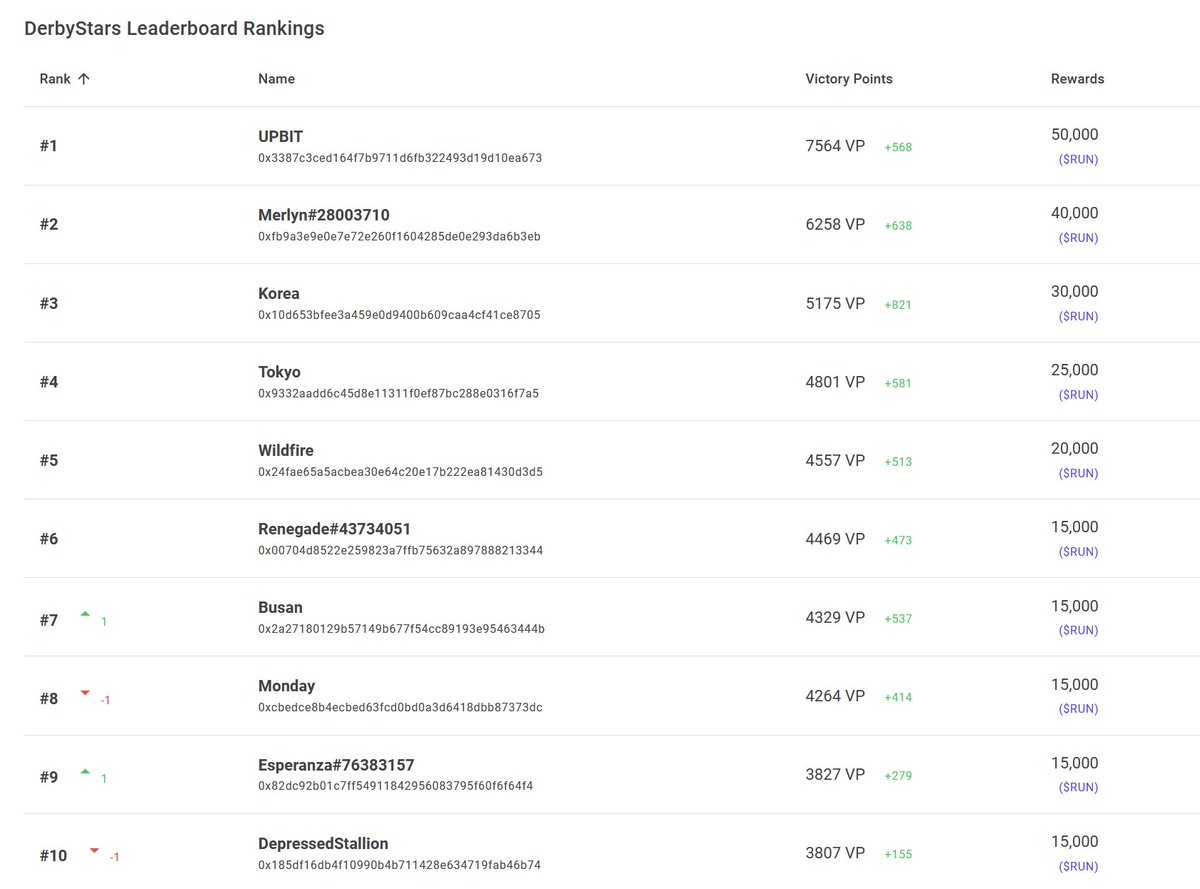The width and height of the screenshot is (1200, 889).
Task: Click the 7564 VP value
Action: pos(835,146)
